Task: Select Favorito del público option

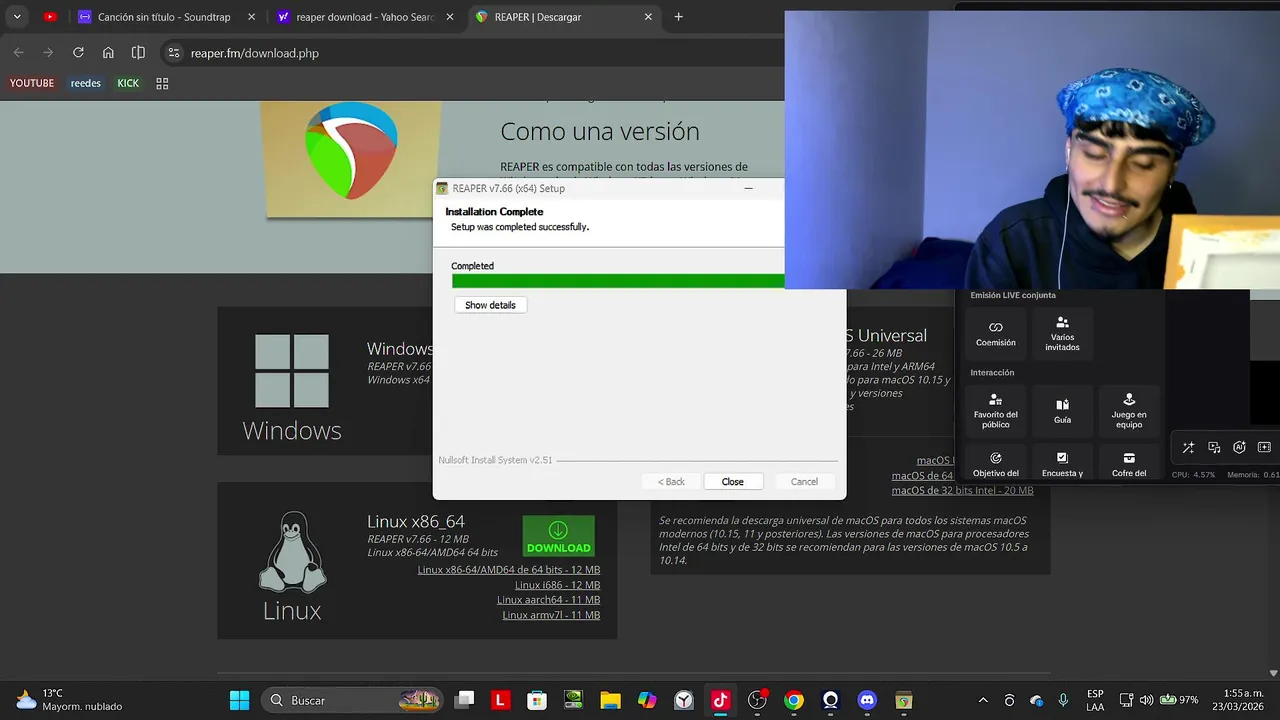Action: point(996,411)
